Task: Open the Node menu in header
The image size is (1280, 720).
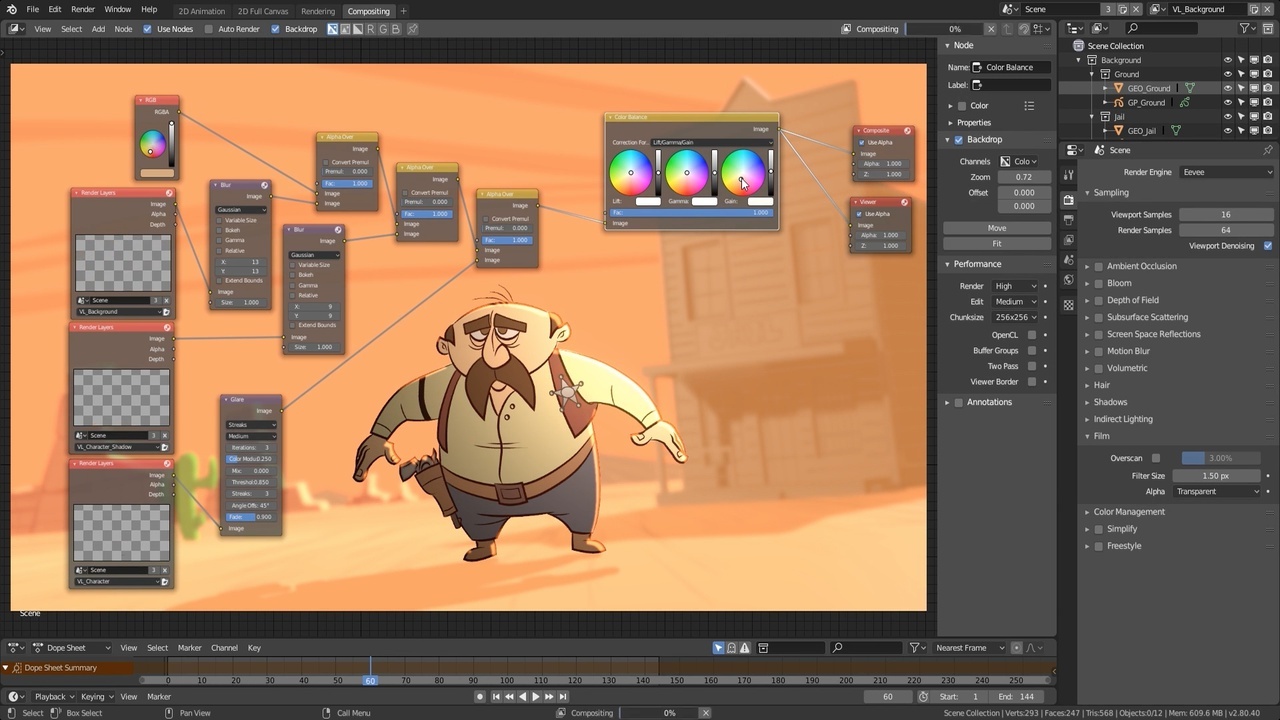Action: pos(123,29)
